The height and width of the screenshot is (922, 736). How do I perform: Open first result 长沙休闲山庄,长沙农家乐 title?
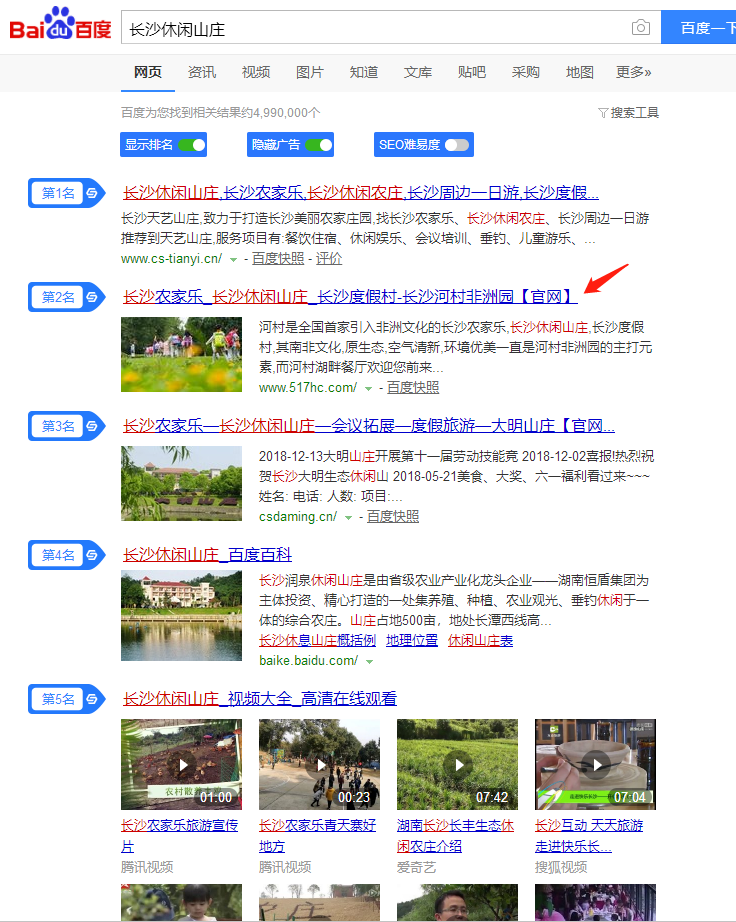point(361,193)
